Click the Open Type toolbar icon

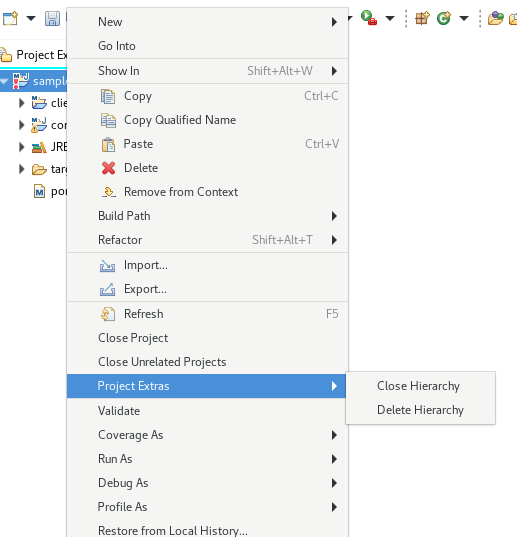[x=495, y=18]
